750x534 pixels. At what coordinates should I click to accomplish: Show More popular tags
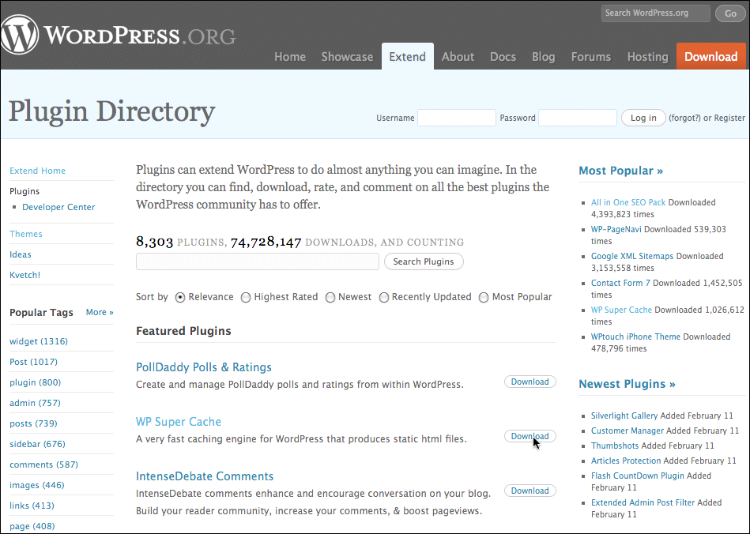(x=99, y=312)
